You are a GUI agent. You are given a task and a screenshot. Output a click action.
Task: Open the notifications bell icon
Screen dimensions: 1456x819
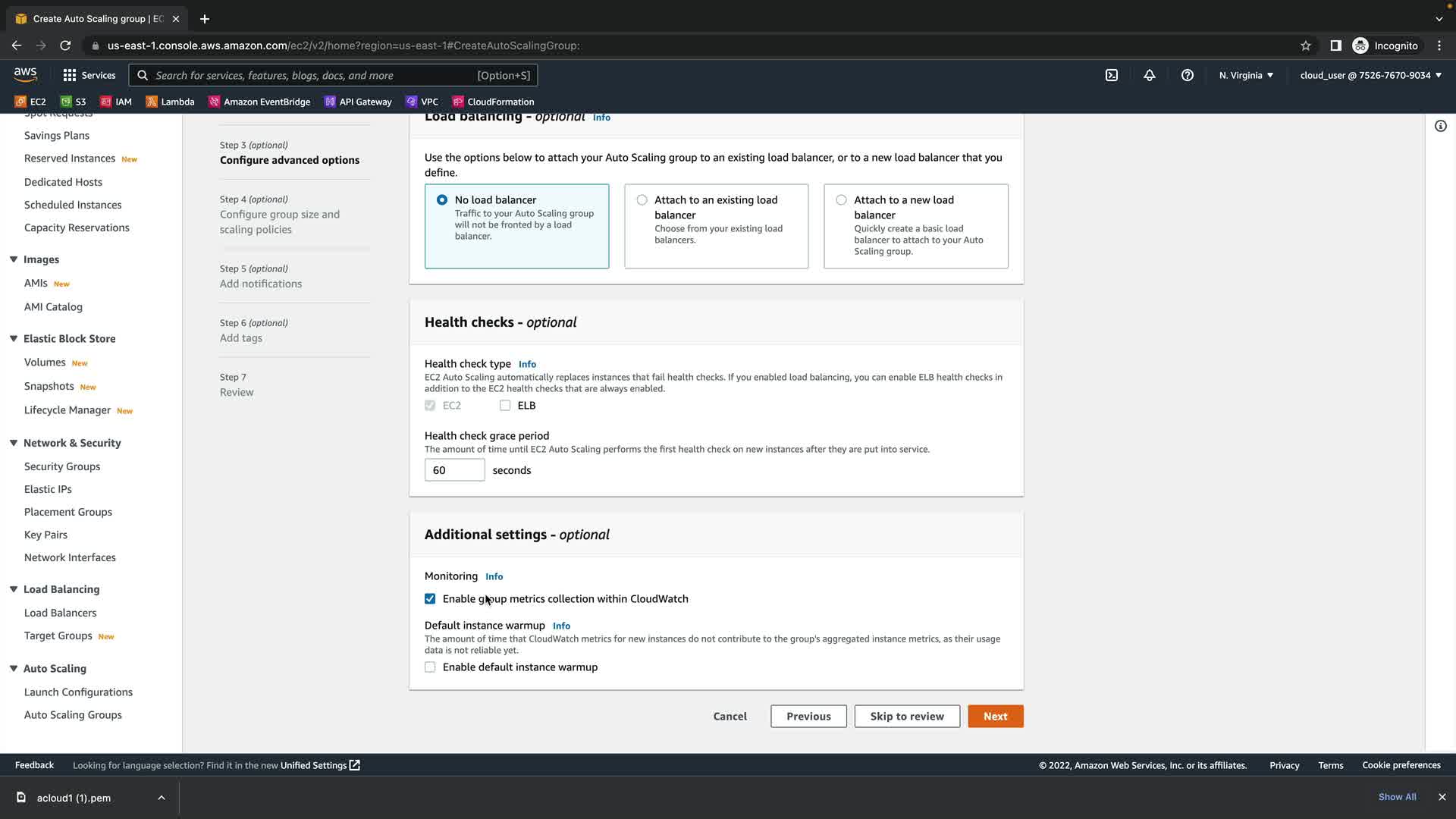pos(1150,75)
